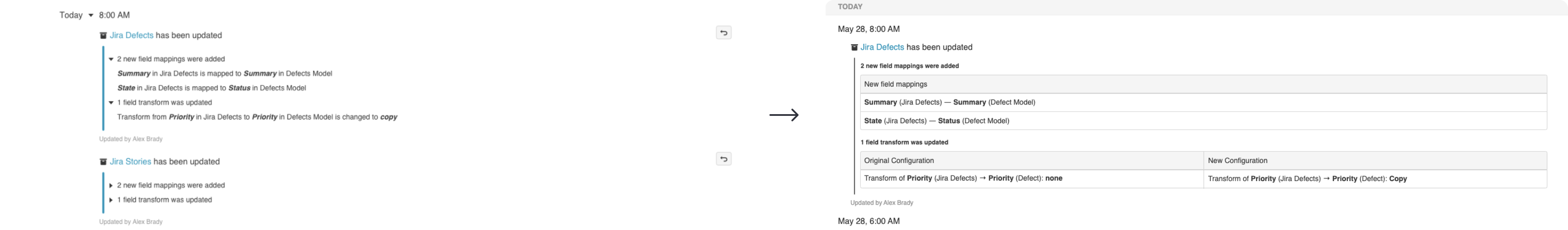
Task: Click the undo icon for Jira Stories update
Action: coord(723,159)
